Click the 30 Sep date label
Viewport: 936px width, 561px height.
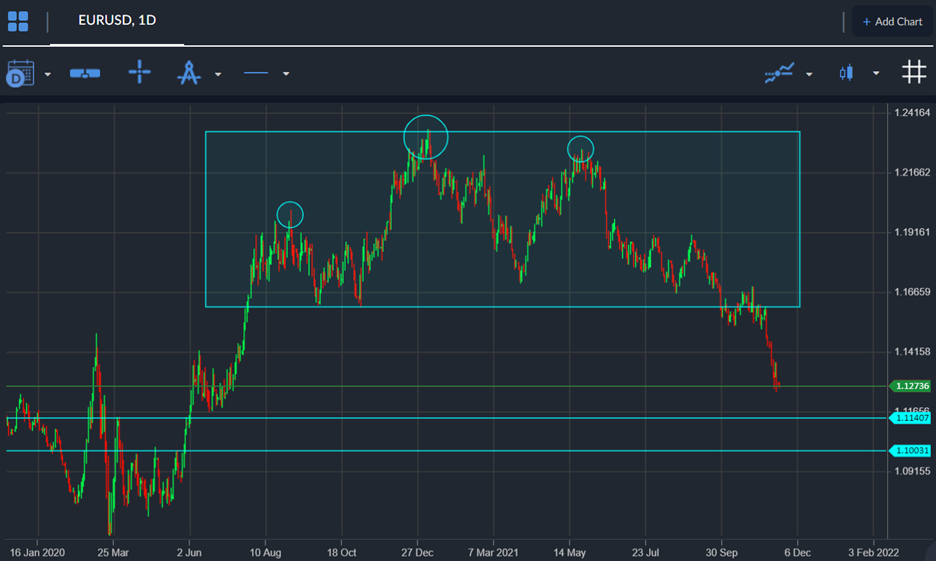pyautogui.click(x=721, y=553)
